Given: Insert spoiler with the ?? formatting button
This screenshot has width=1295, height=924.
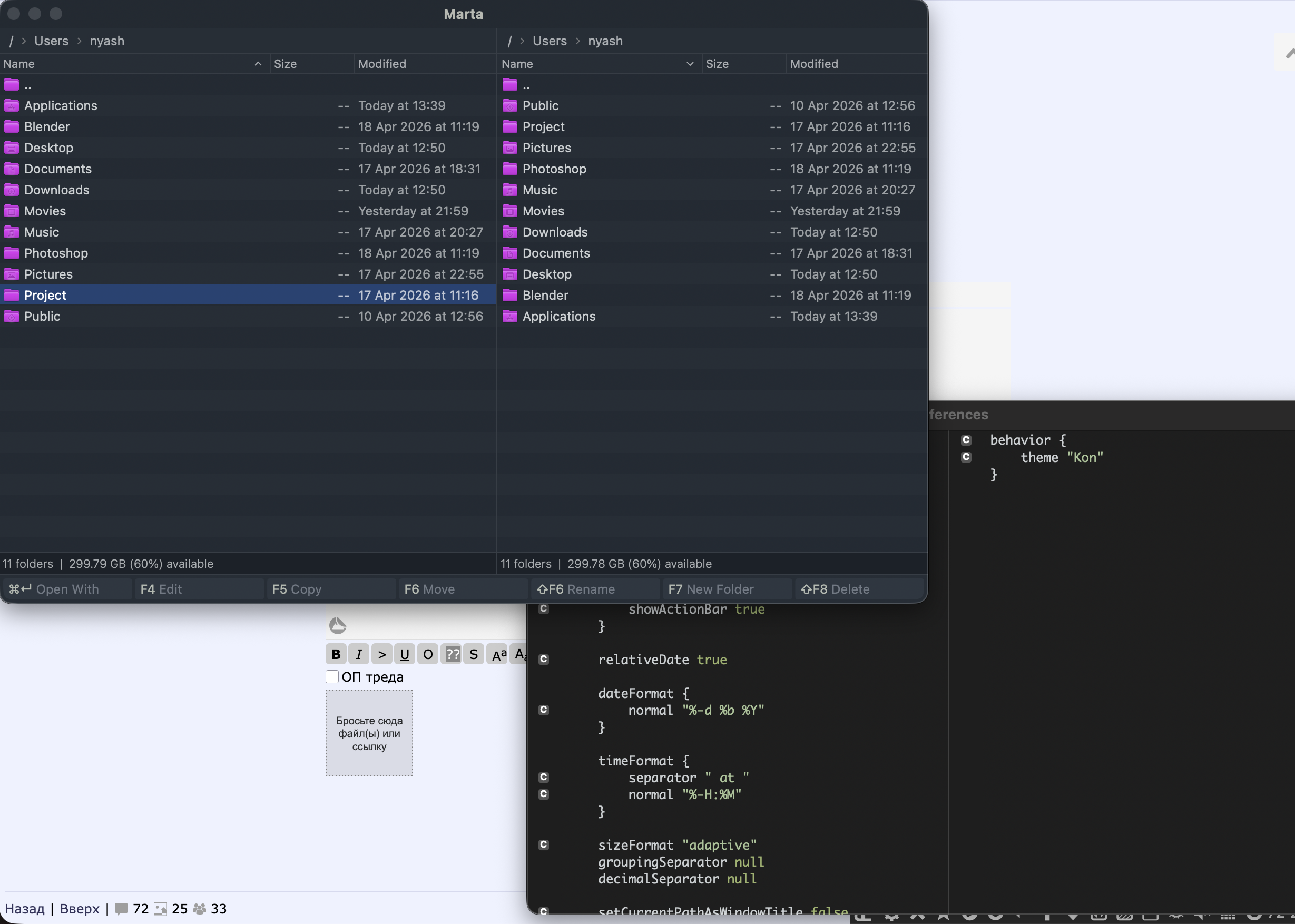Looking at the screenshot, I should pyautogui.click(x=451, y=654).
